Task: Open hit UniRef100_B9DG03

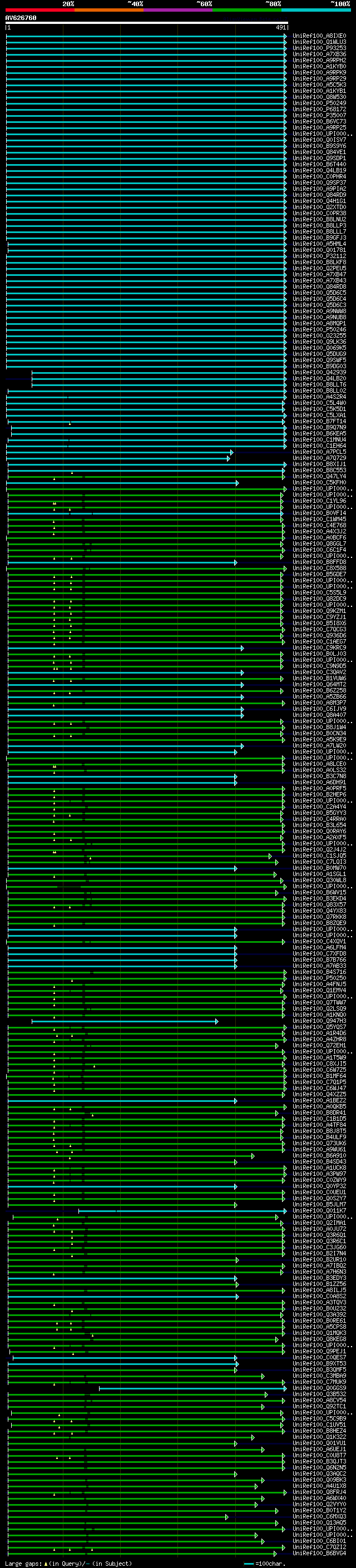Action: (x=319, y=367)
